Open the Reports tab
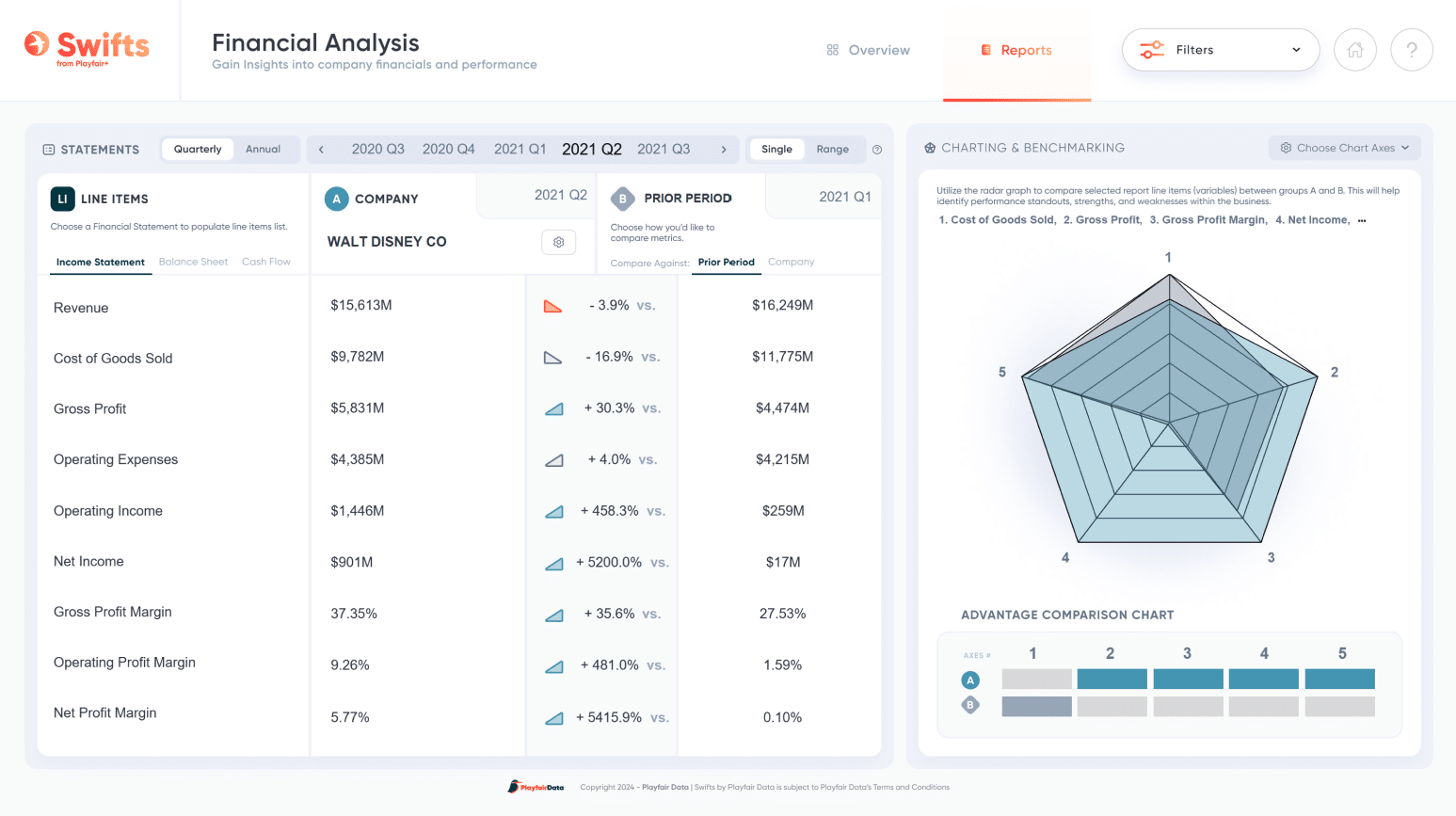The image size is (1456, 816). tap(1016, 50)
